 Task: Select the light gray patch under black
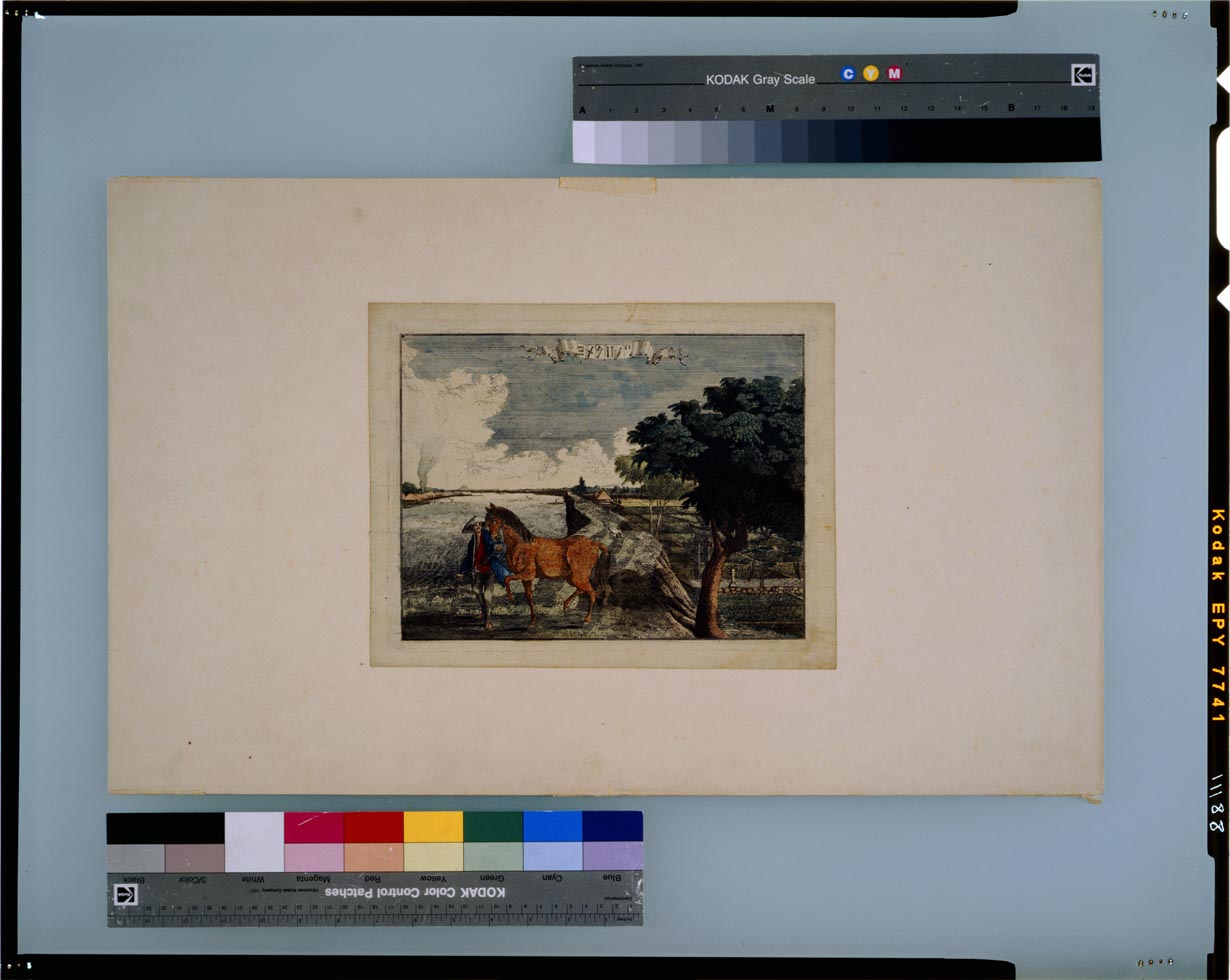click(x=136, y=858)
